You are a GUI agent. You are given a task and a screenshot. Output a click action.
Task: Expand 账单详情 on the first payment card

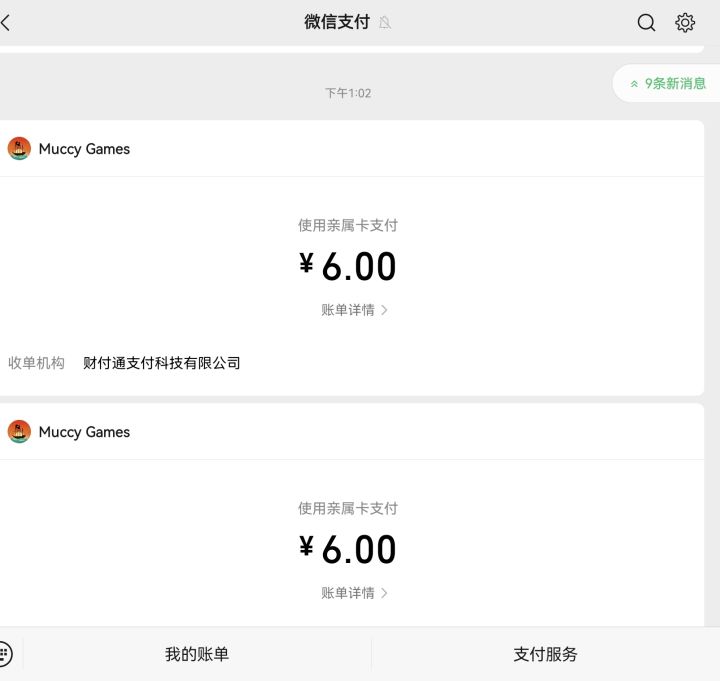coord(354,310)
